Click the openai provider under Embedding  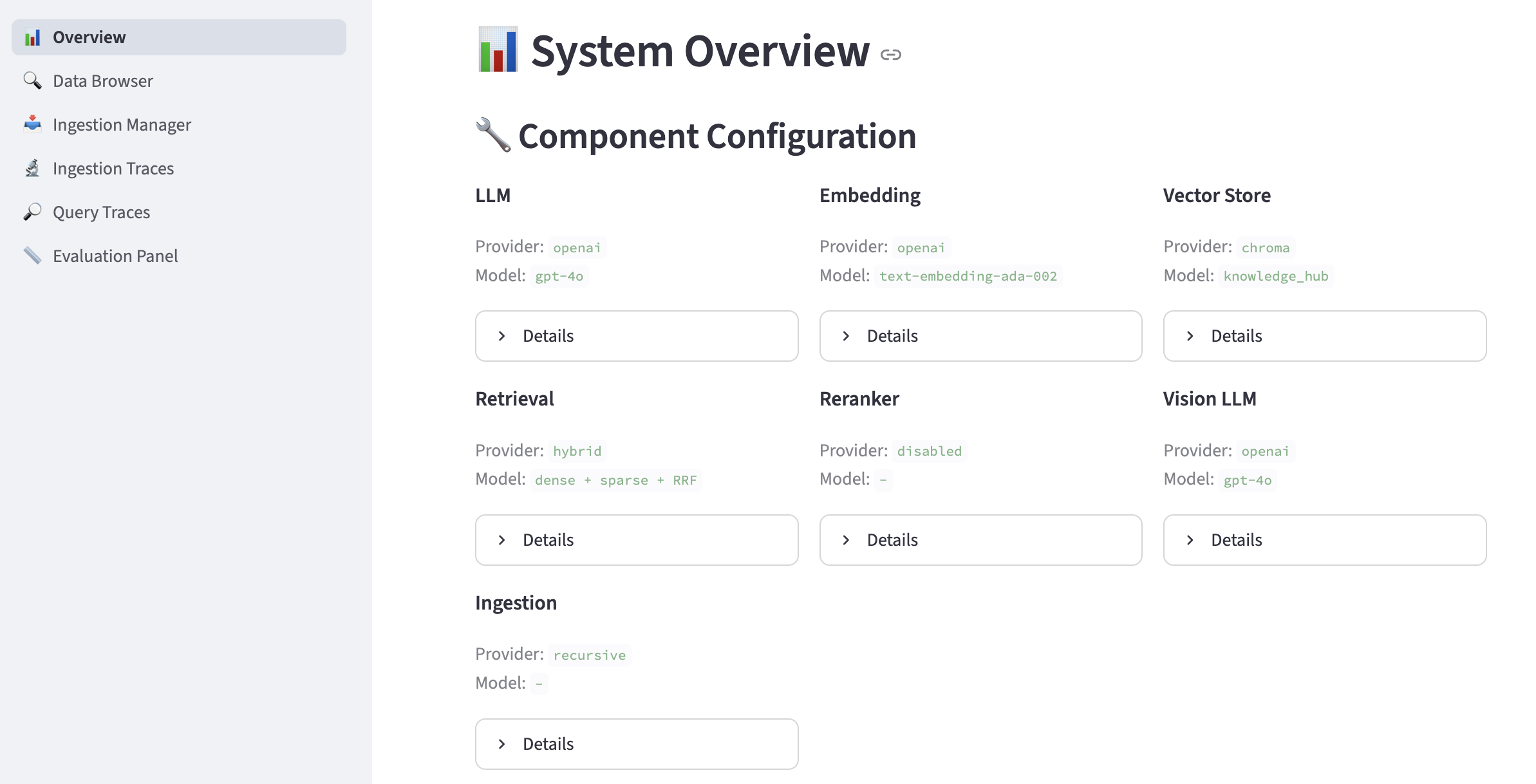[x=921, y=248]
